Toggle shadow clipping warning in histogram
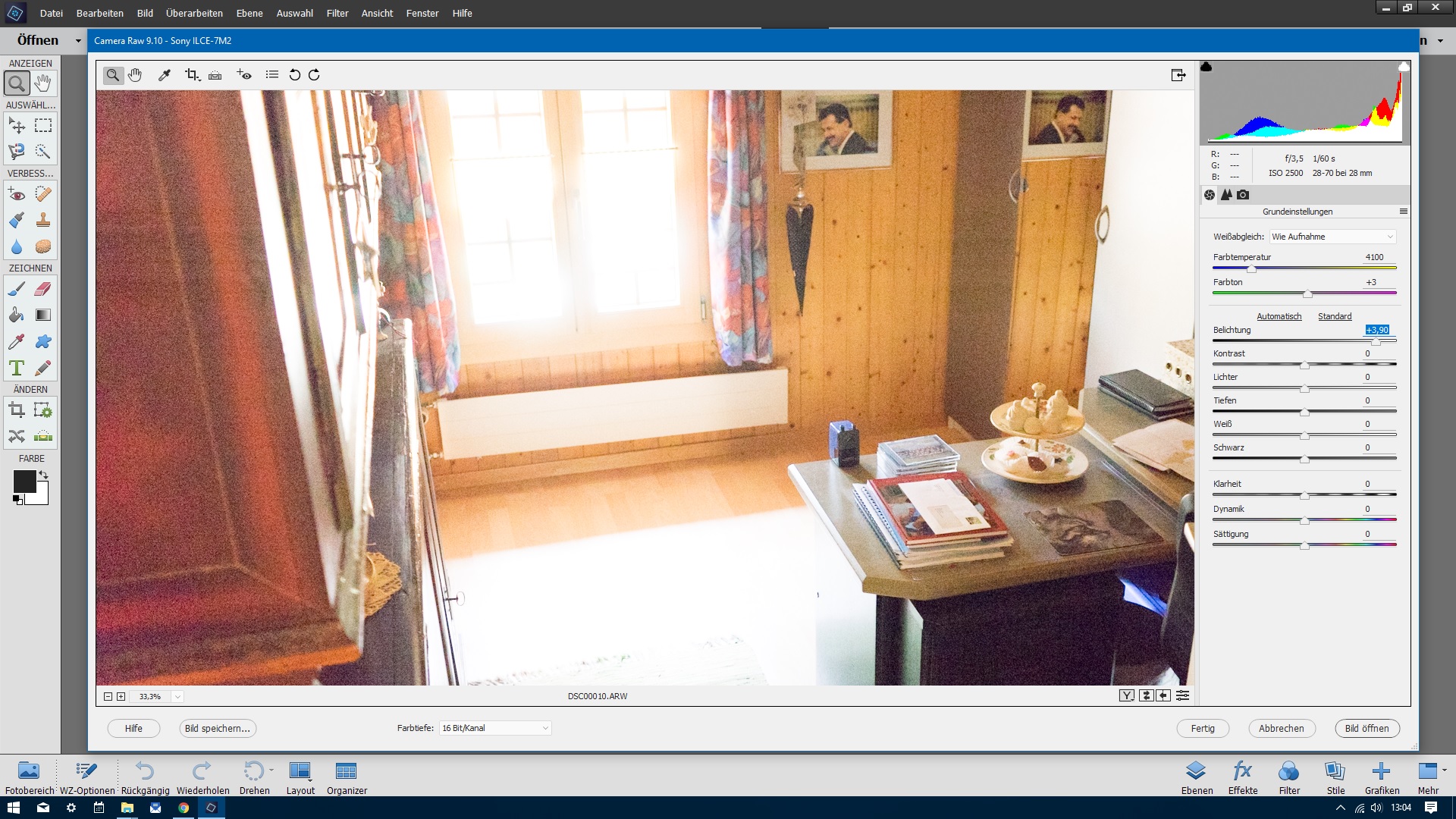Image resolution: width=1456 pixels, height=819 pixels. 1207,67
